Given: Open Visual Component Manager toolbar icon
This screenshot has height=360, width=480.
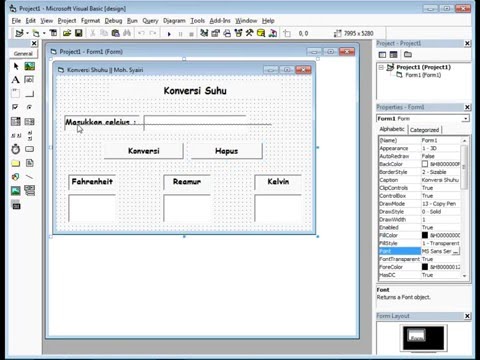Looking at the screenshot, I should pyautogui.click(x=273, y=33).
